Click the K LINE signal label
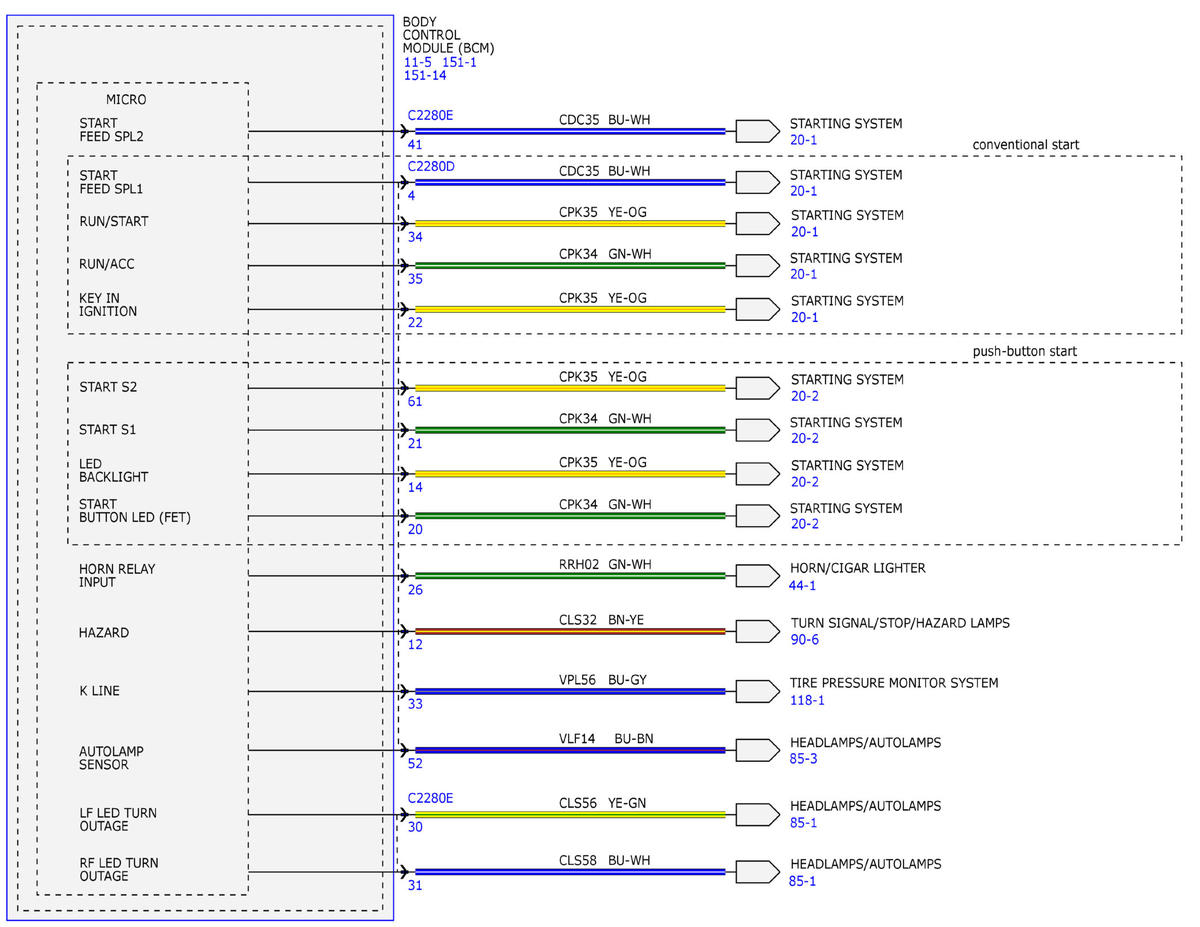The height and width of the screenshot is (927, 1200). pyautogui.click(x=99, y=691)
